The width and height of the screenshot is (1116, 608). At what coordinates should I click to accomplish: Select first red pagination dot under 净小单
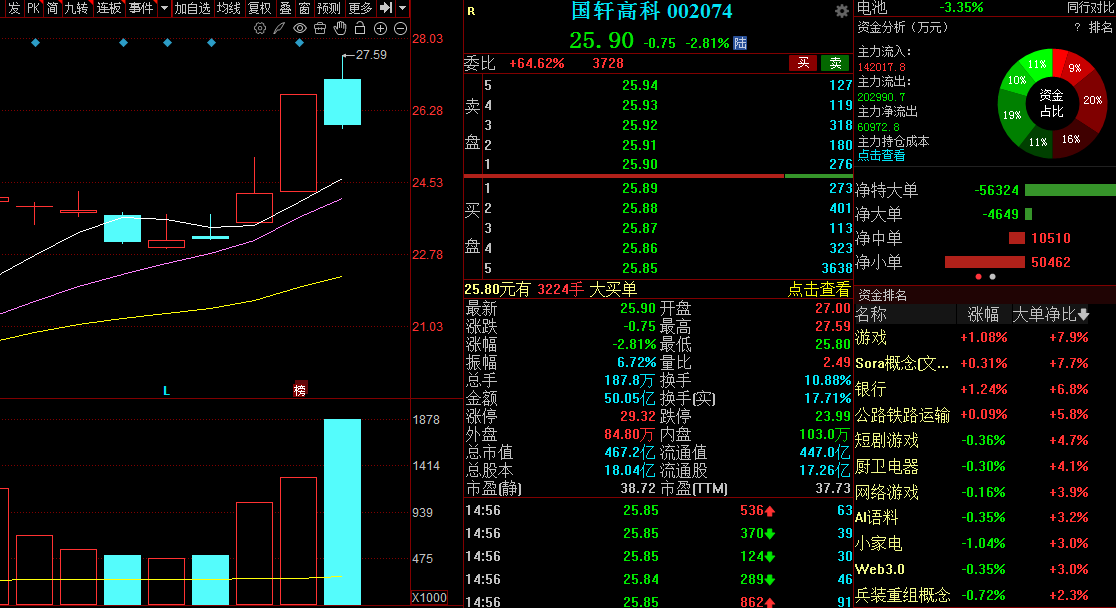point(979,276)
